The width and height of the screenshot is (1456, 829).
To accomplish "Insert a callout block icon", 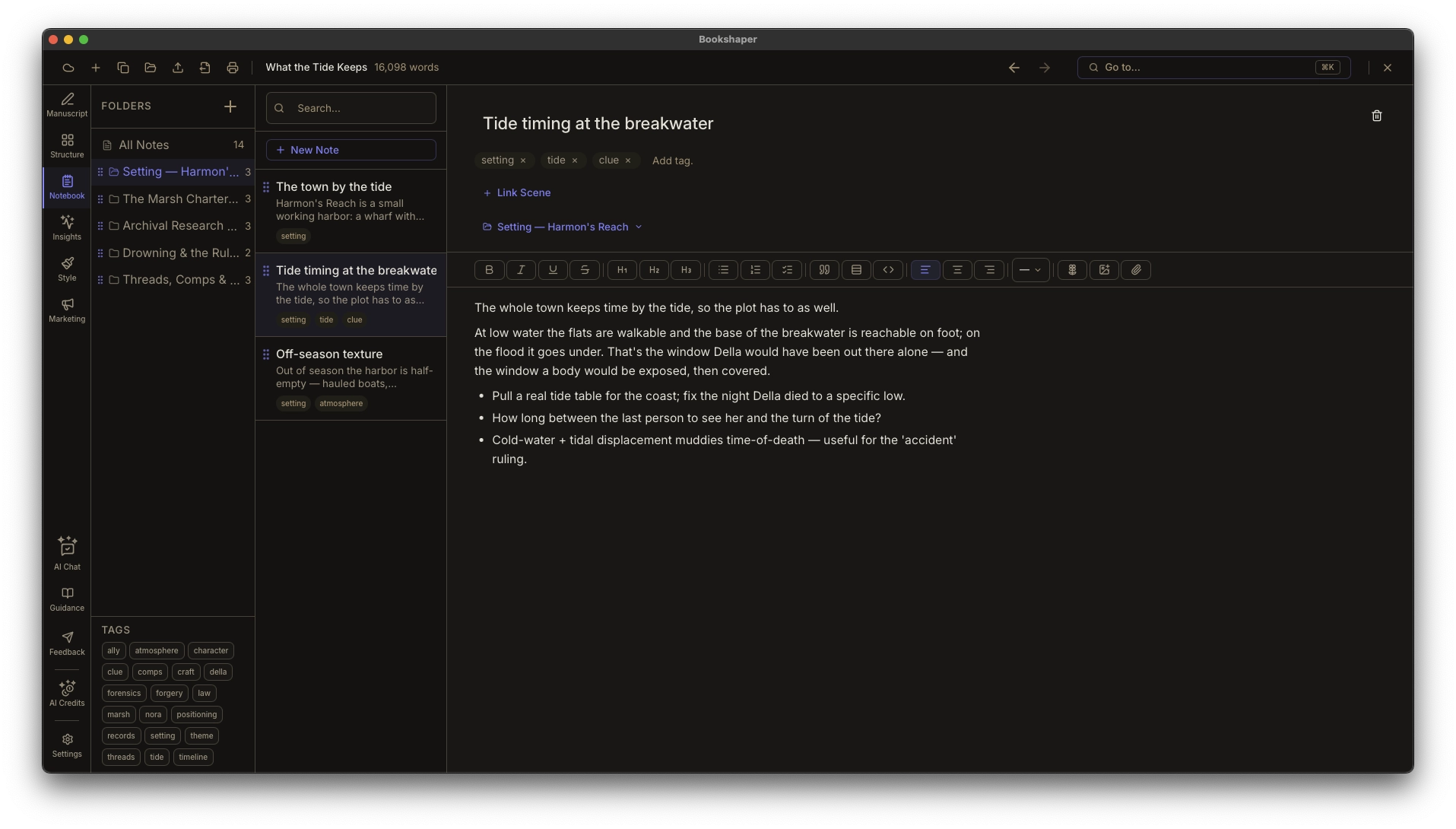I will pos(856,270).
